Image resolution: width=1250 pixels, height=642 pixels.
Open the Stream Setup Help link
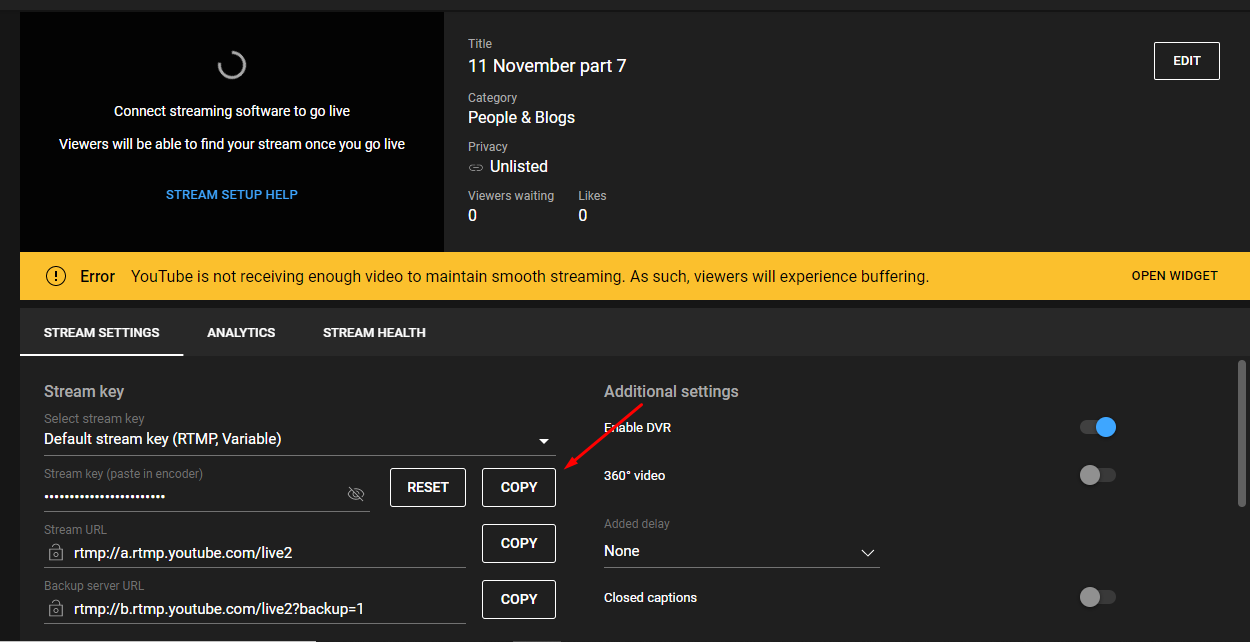coord(232,195)
